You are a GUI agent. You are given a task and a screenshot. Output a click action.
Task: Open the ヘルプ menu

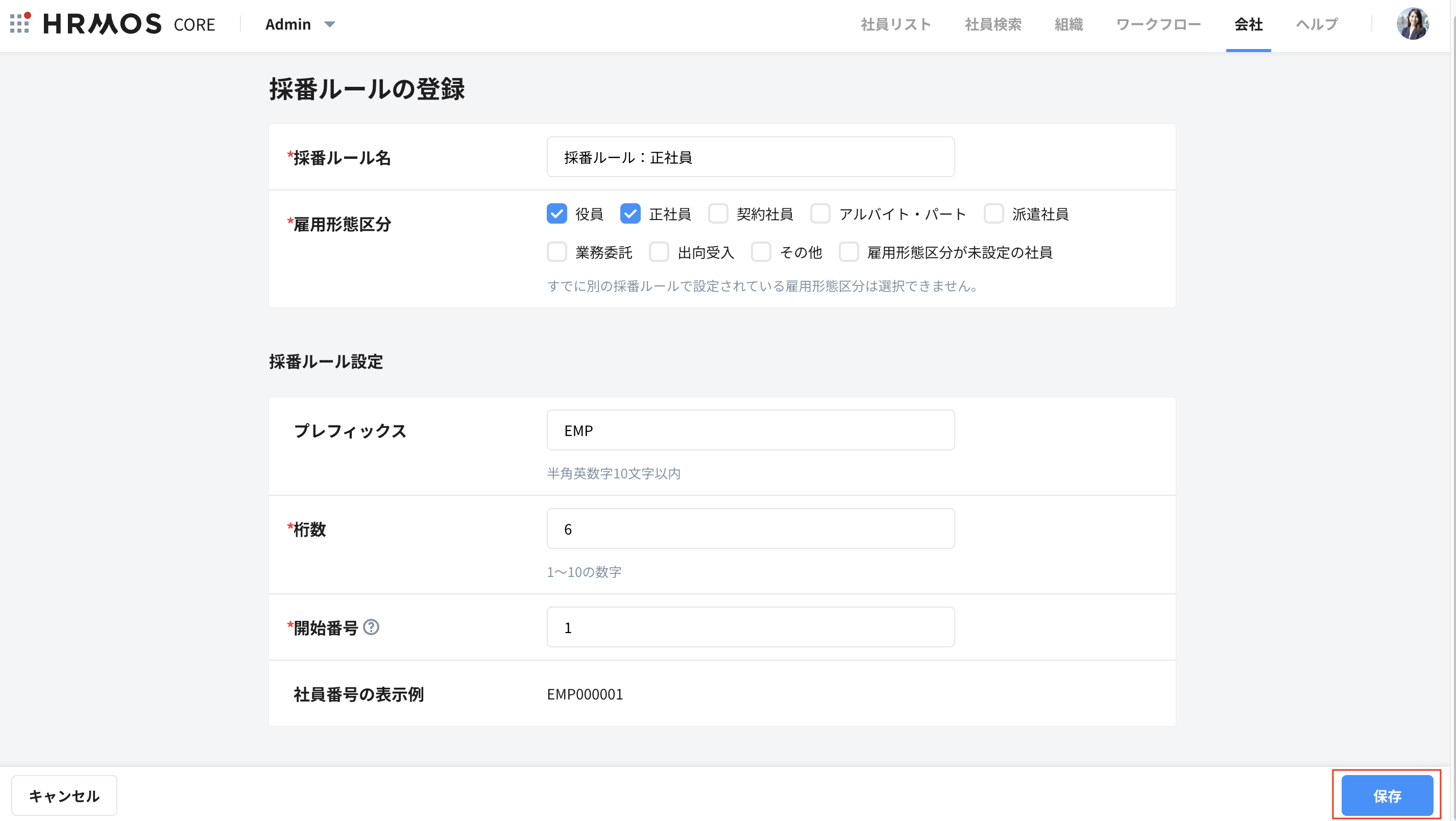(1317, 25)
